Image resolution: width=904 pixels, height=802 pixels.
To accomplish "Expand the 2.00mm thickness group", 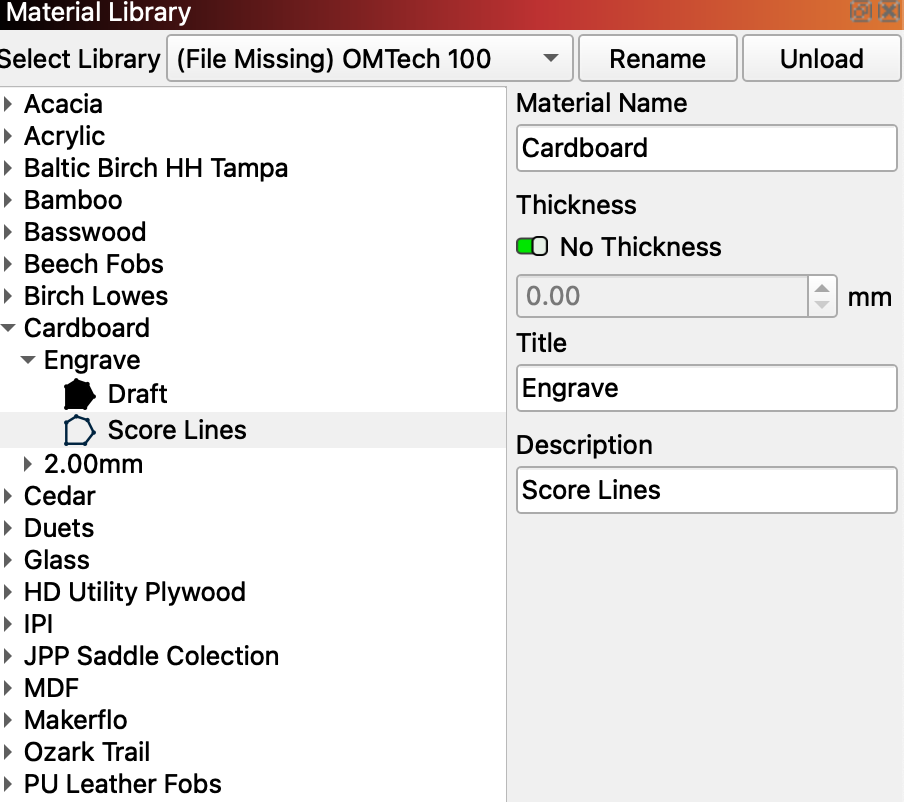I will tap(29, 464).
